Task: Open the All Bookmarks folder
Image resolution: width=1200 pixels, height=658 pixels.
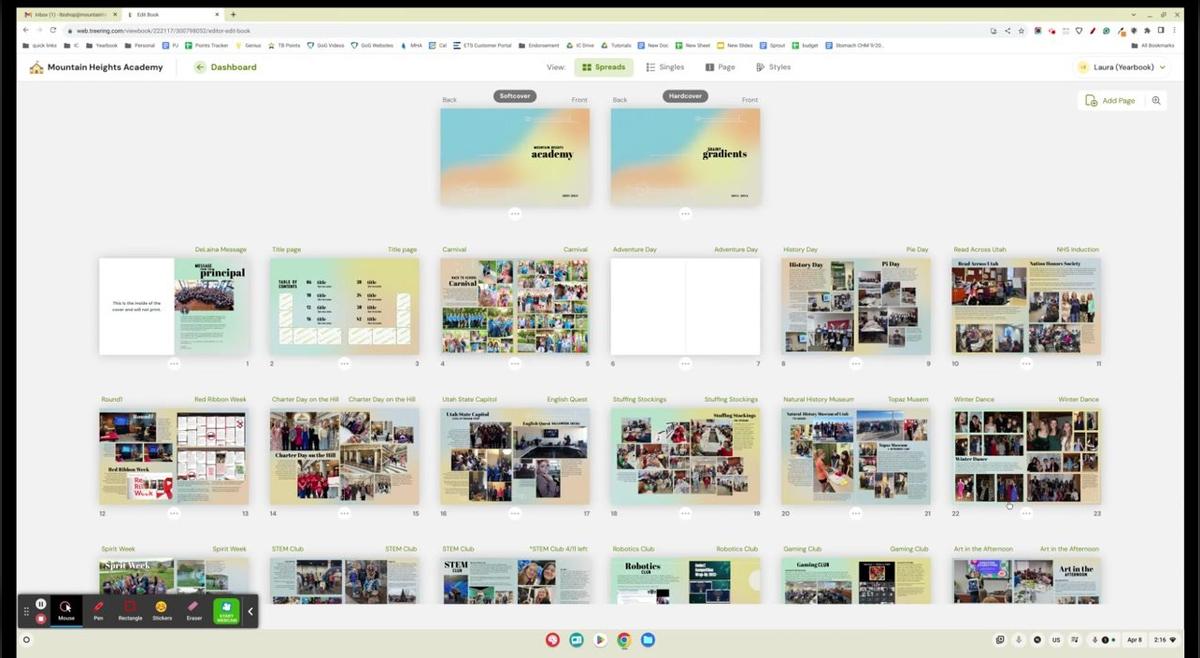Action: [x=1153, y=45]
